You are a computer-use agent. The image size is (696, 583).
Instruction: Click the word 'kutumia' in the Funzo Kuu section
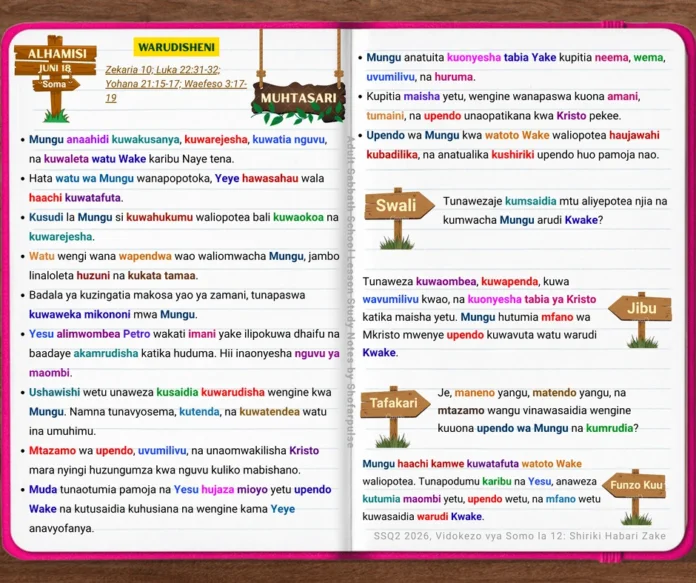pyautogui.click(x=381, y=499)
